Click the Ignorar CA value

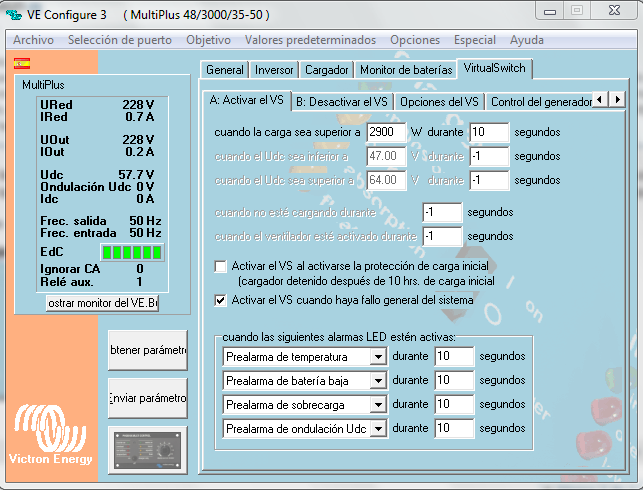pyautogui.click(x=140, y=269)
